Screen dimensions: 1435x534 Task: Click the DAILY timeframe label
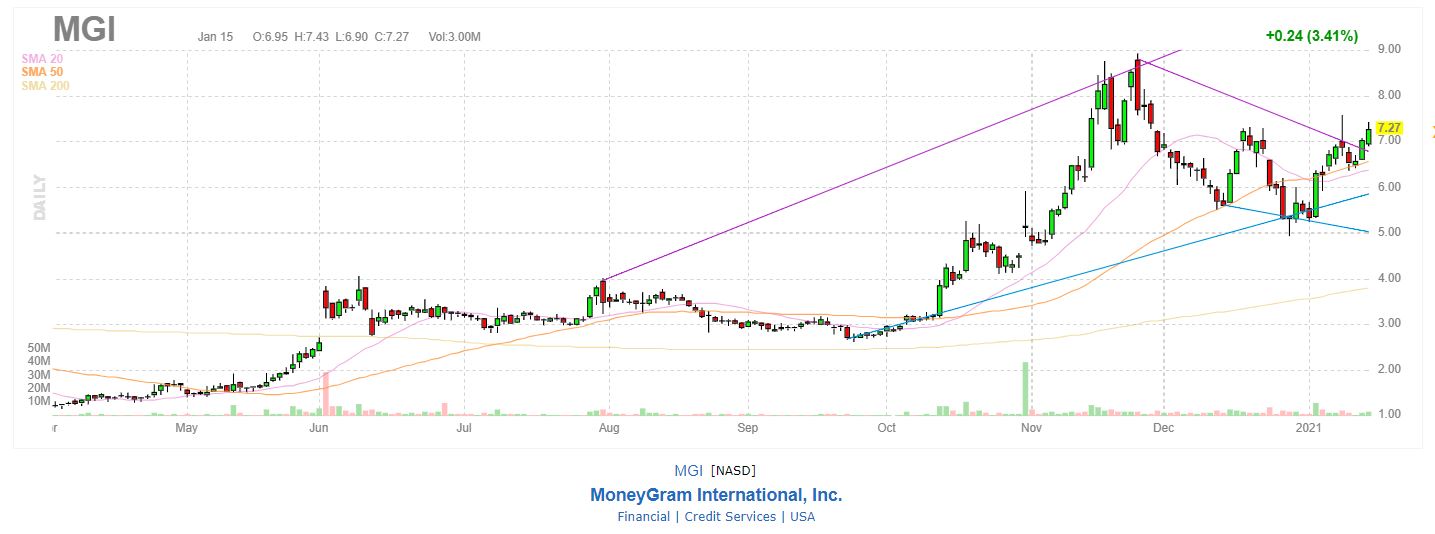[x=40, y=197]
